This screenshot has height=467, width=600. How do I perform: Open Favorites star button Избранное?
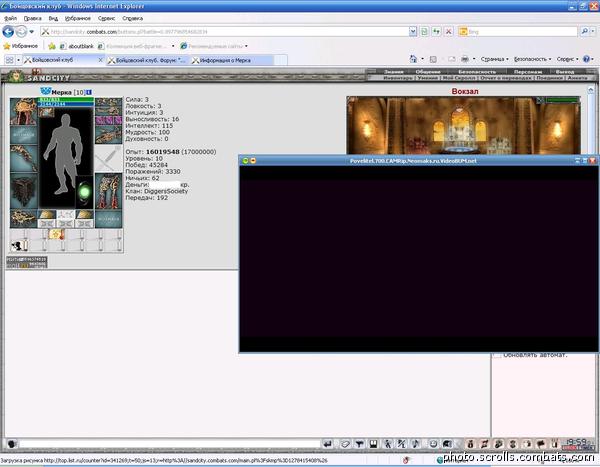click(21, 46)
